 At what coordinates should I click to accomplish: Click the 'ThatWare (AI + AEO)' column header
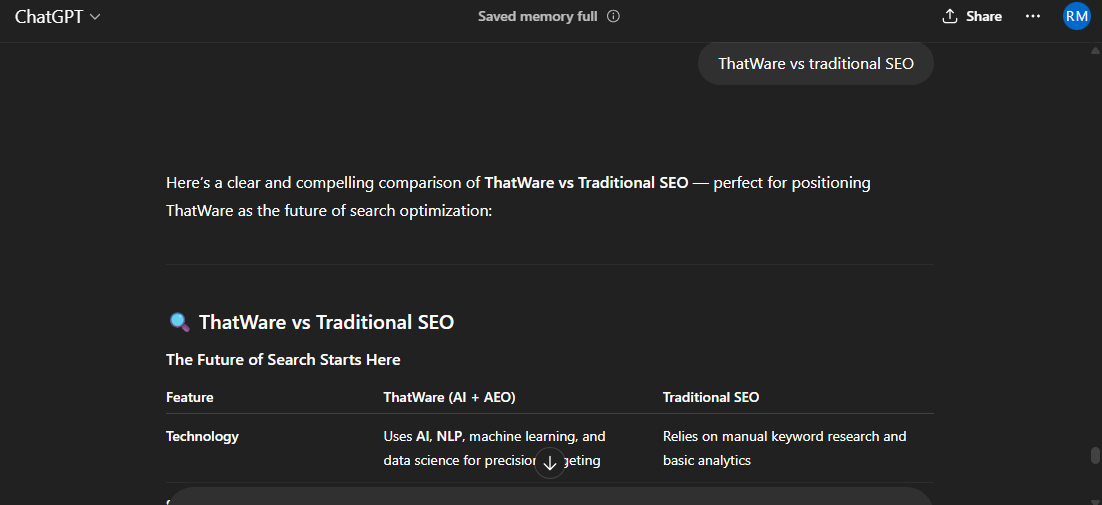(450, 398)
